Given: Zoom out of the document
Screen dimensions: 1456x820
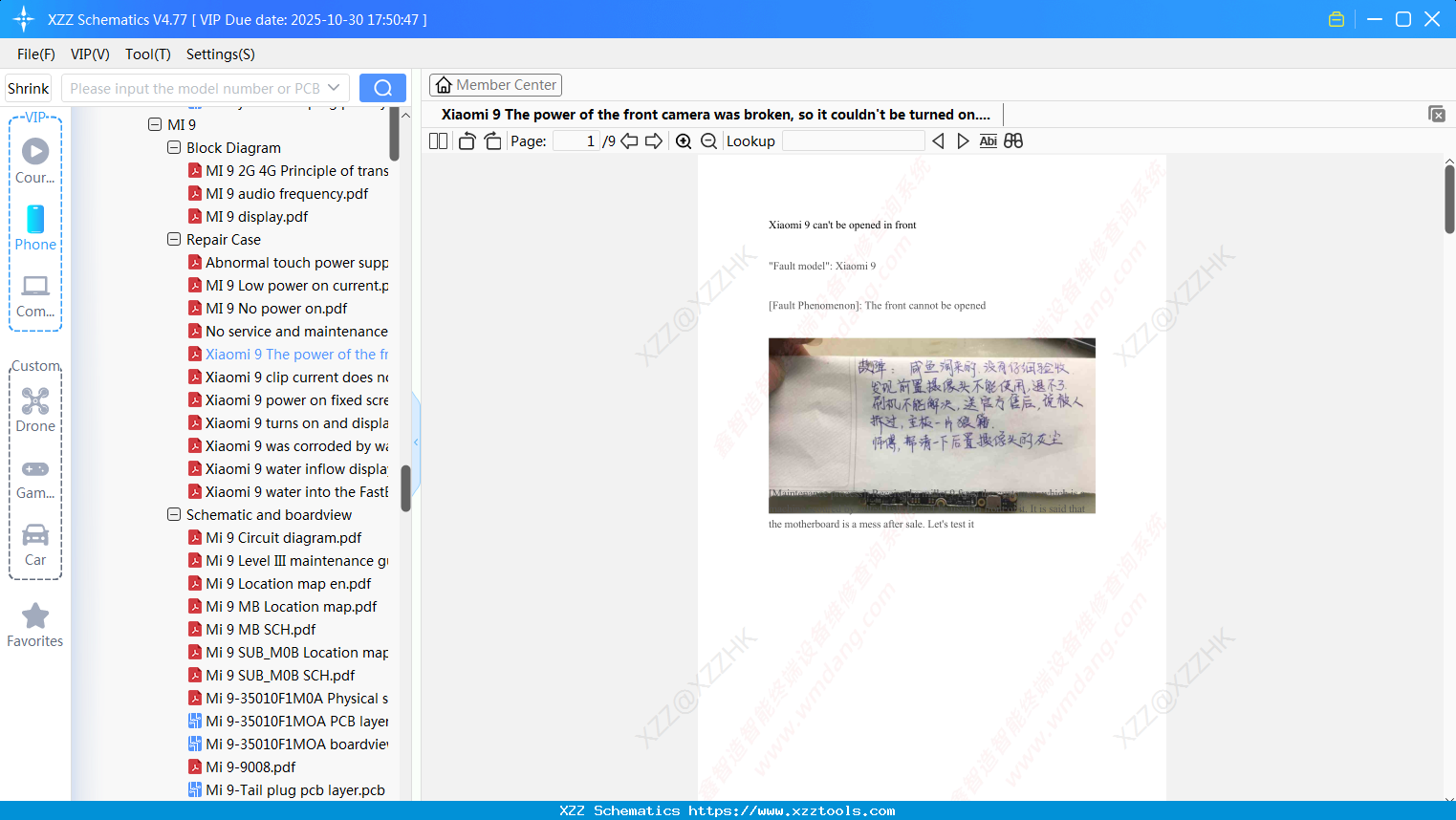Looking at the screenshot, I should tap(709, 141).
